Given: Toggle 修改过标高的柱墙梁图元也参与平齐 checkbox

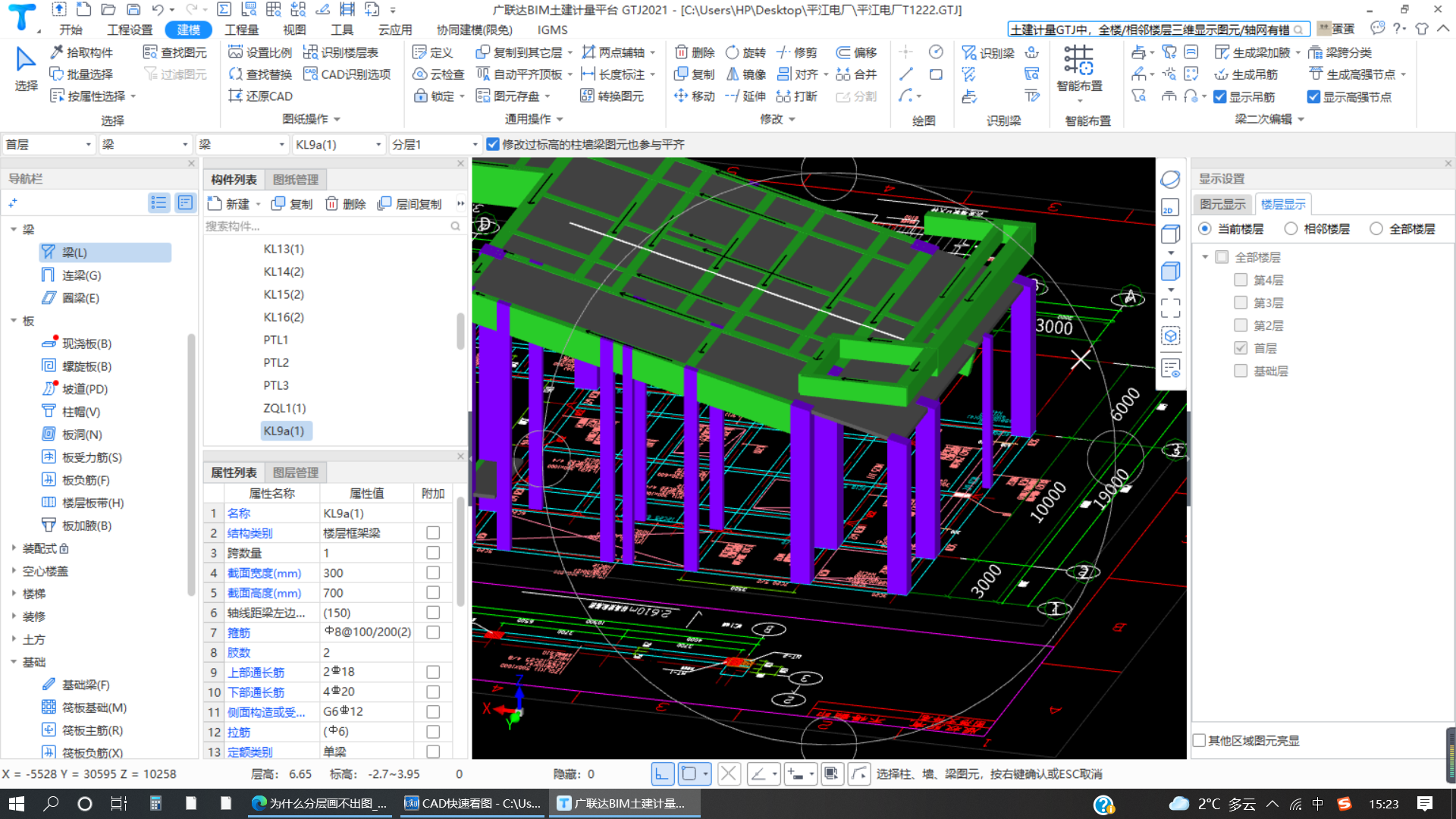Looking at the screenshot, I should pos(493,144).
